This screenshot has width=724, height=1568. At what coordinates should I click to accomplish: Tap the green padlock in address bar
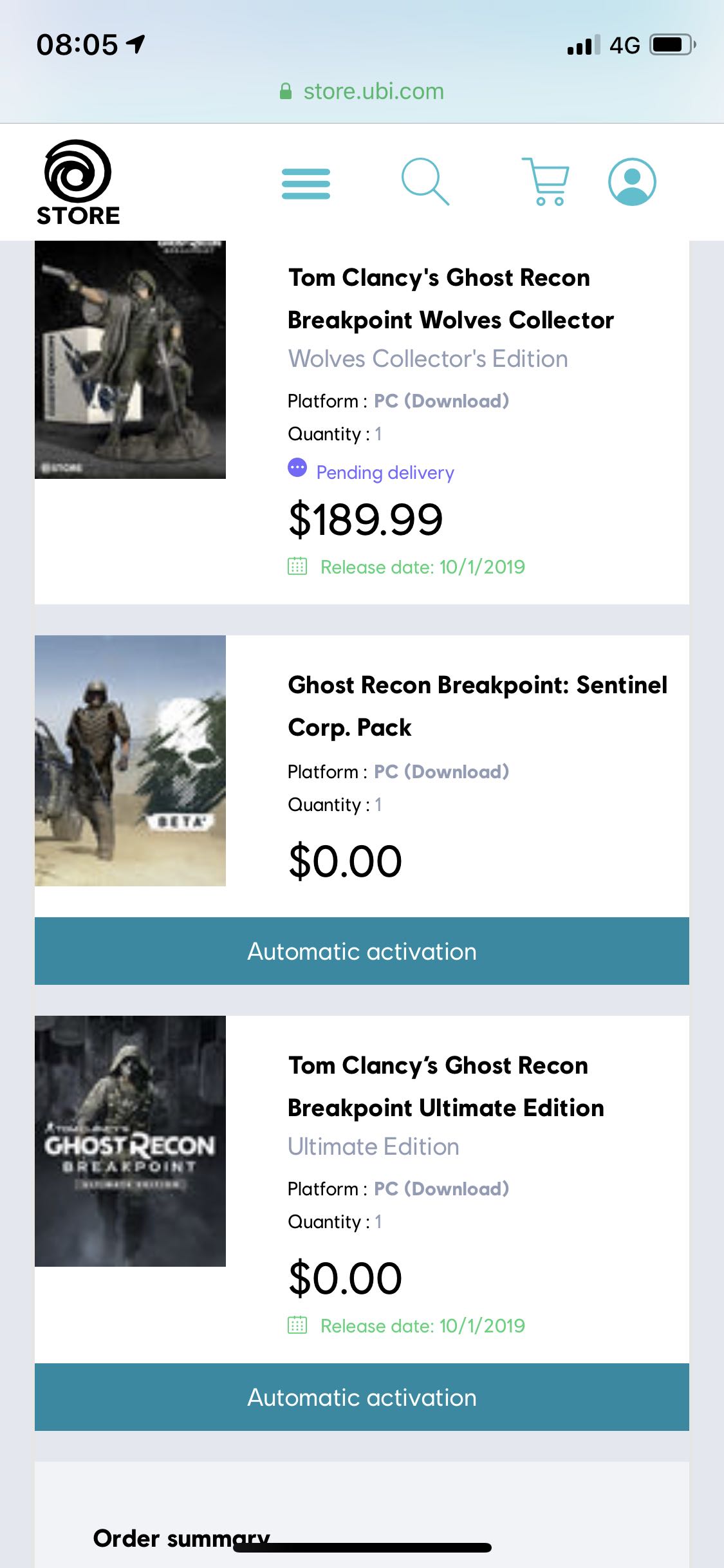pos(286,91)
